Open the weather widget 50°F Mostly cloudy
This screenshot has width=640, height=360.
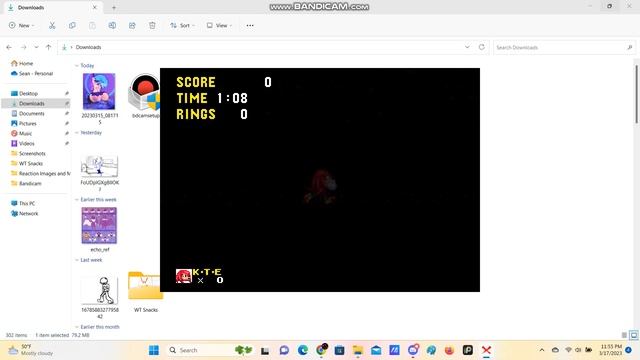click(x=31, y=350)
